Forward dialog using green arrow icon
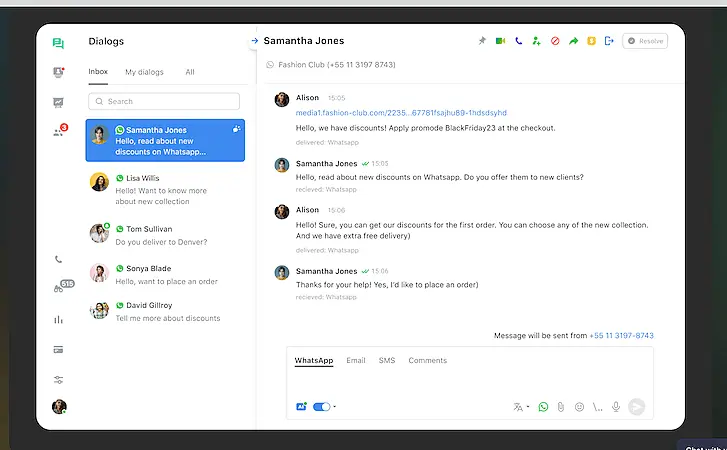Image resolution: width=727 pixels, height=450 pixels. pos(574,41)
